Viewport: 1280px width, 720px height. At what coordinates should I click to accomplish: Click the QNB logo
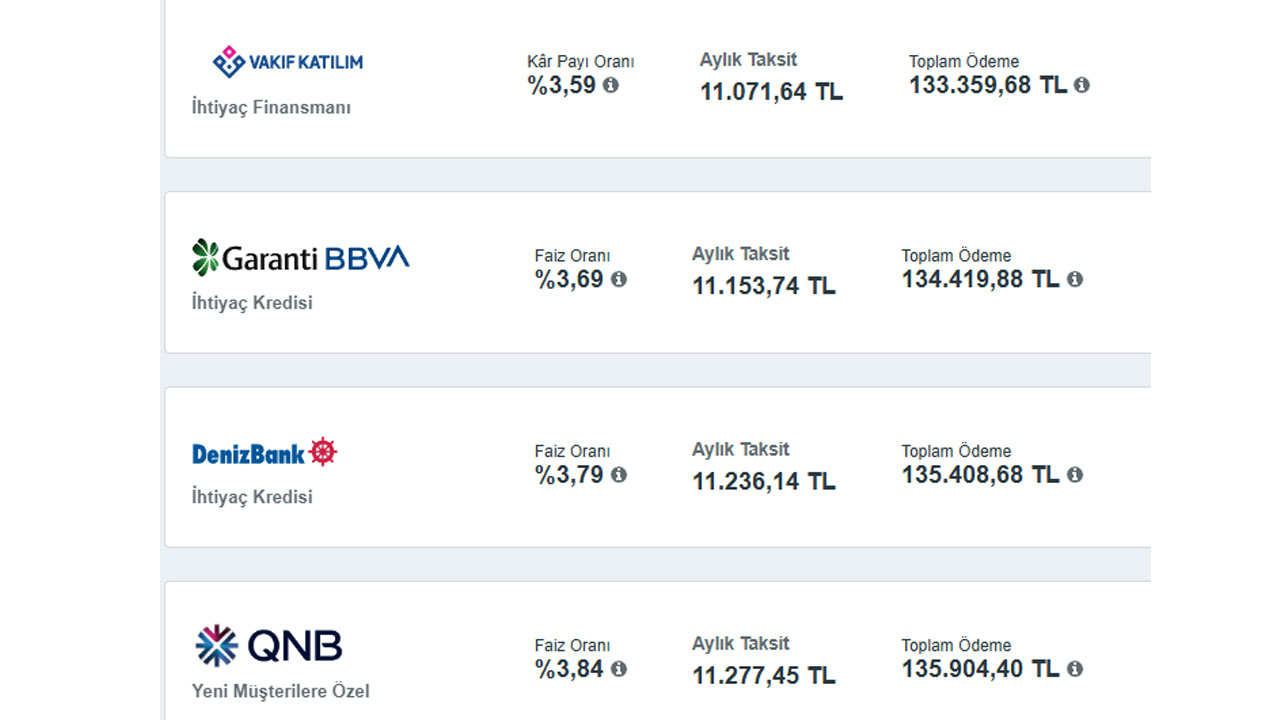[268, 646]
